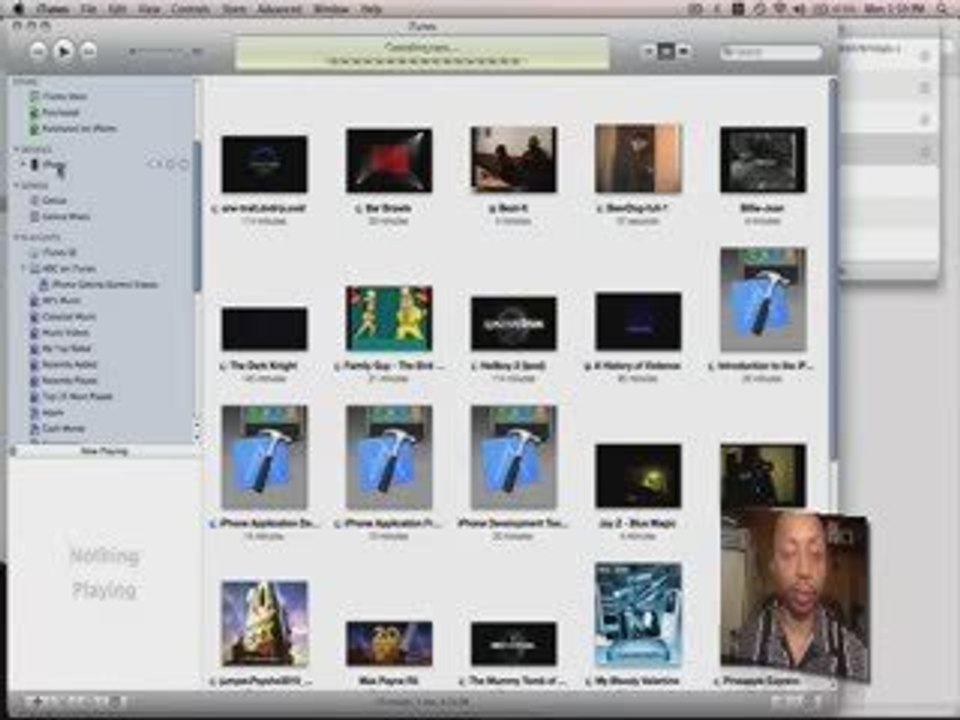The width and height of the screenshot is (960, 720).
Task: Open Bar Brawls movie thumbnail
Action: pyautogui.click(x=389, y=160)
